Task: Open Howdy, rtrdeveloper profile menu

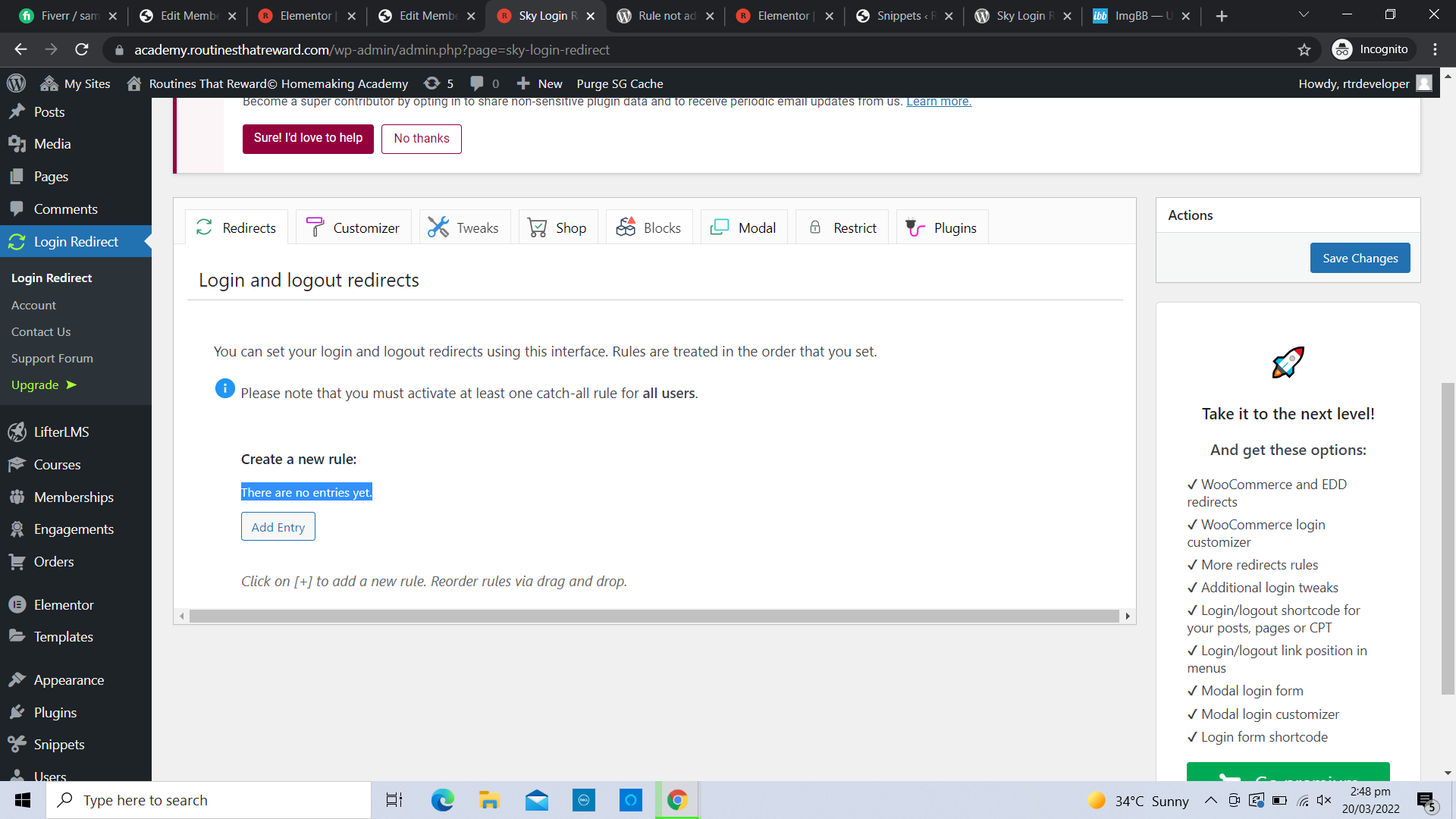Action: (1365, 83)
